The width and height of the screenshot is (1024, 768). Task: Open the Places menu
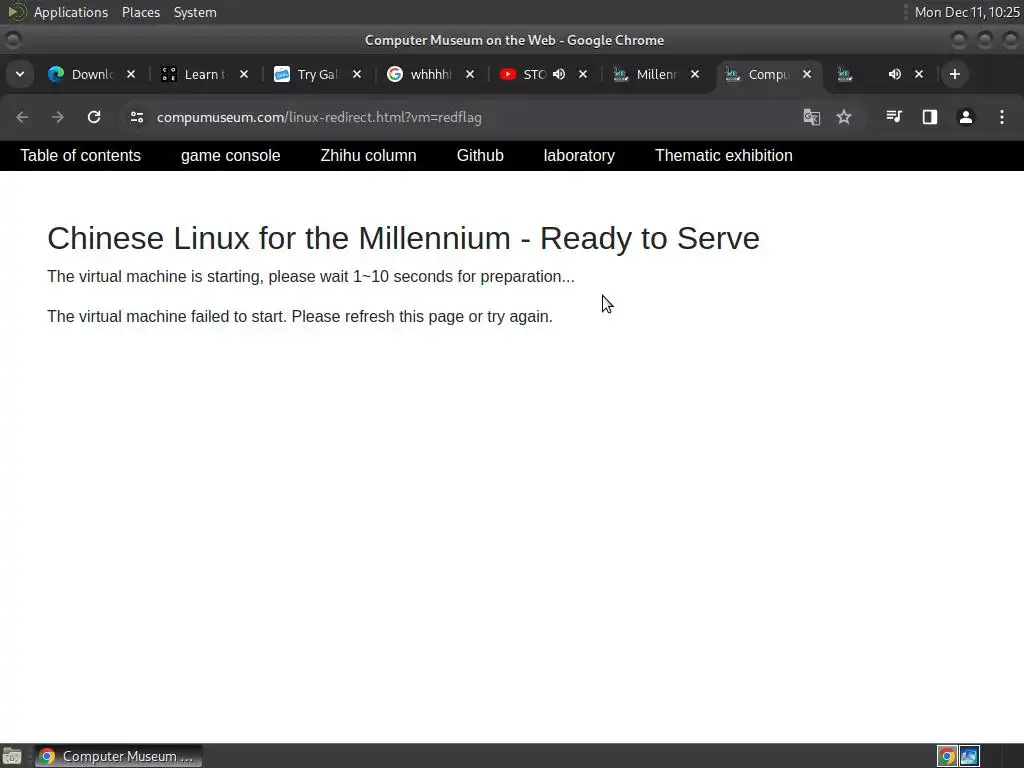(141, 12)
